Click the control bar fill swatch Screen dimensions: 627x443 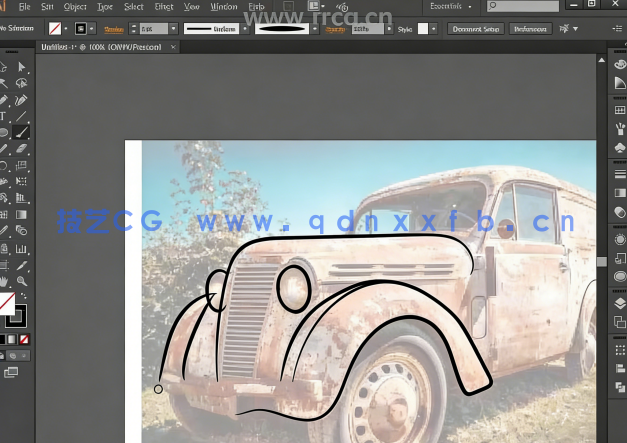coord(55,29)
